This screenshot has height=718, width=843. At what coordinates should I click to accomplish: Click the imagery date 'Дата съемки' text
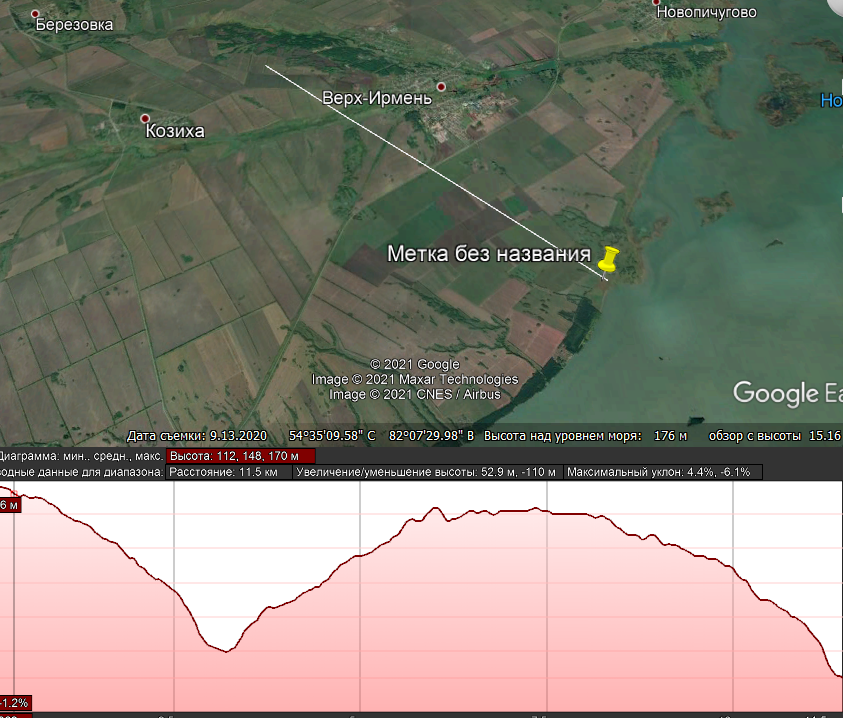coord(198,436)
